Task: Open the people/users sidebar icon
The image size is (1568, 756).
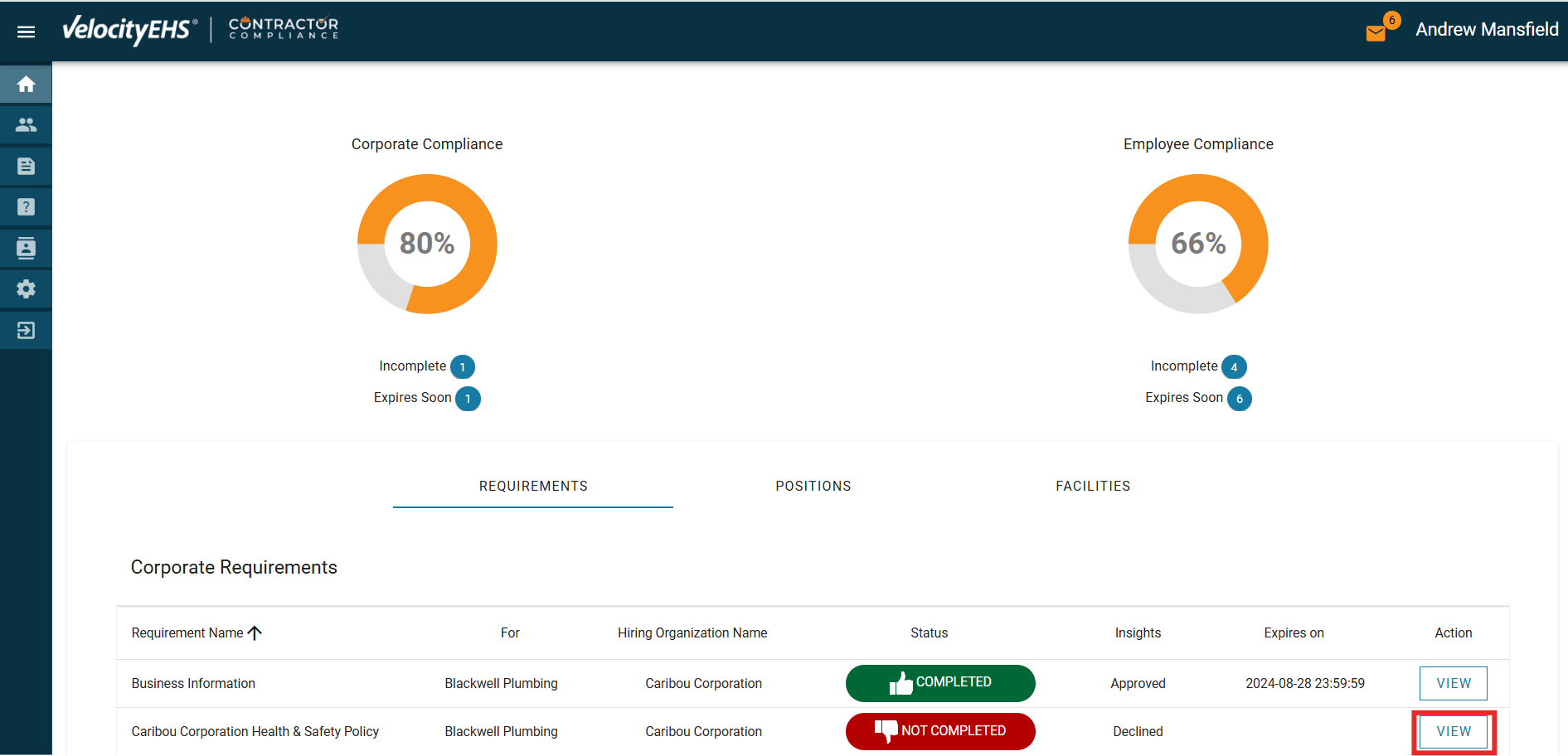Action: click(26, 125)
